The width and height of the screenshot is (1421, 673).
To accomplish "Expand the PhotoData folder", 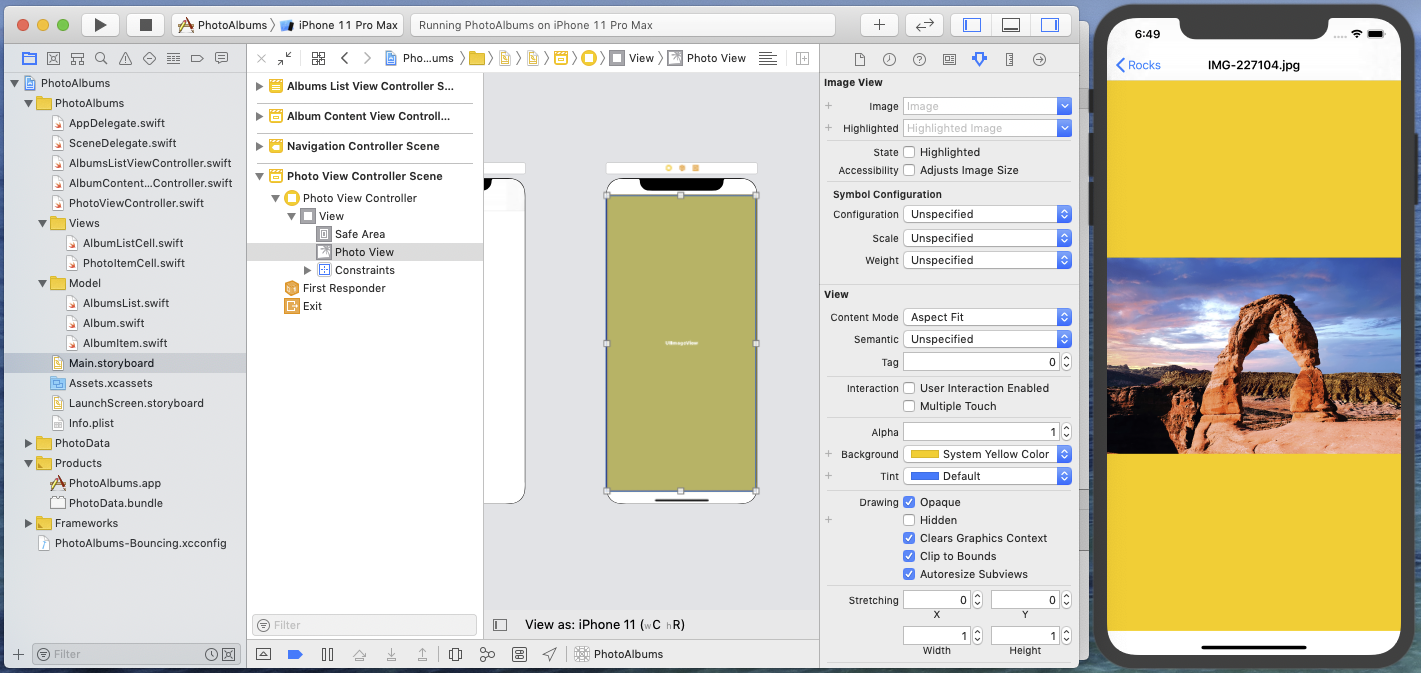I will [29, 443].
